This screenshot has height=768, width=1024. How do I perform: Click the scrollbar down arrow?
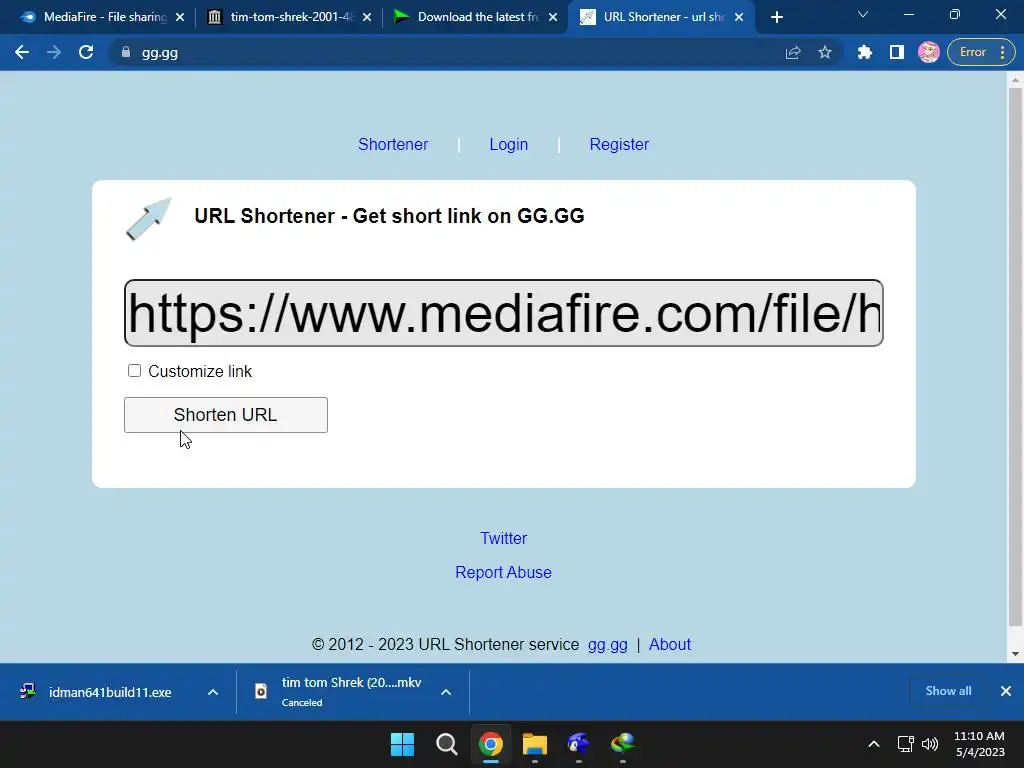point(1015,654)
